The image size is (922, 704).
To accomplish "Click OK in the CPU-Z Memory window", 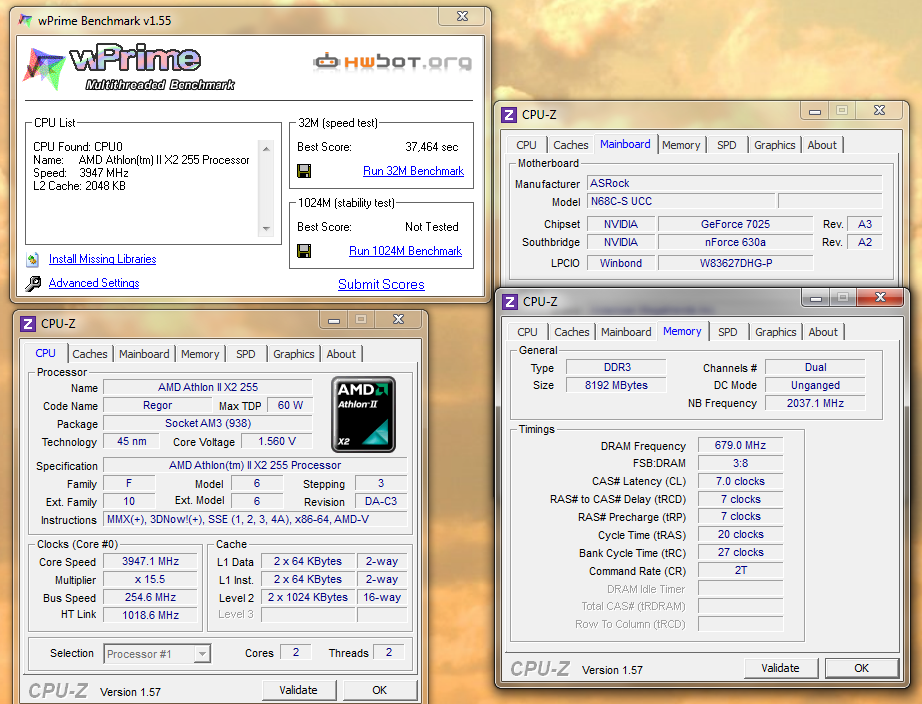I will (x=861, y=668).
